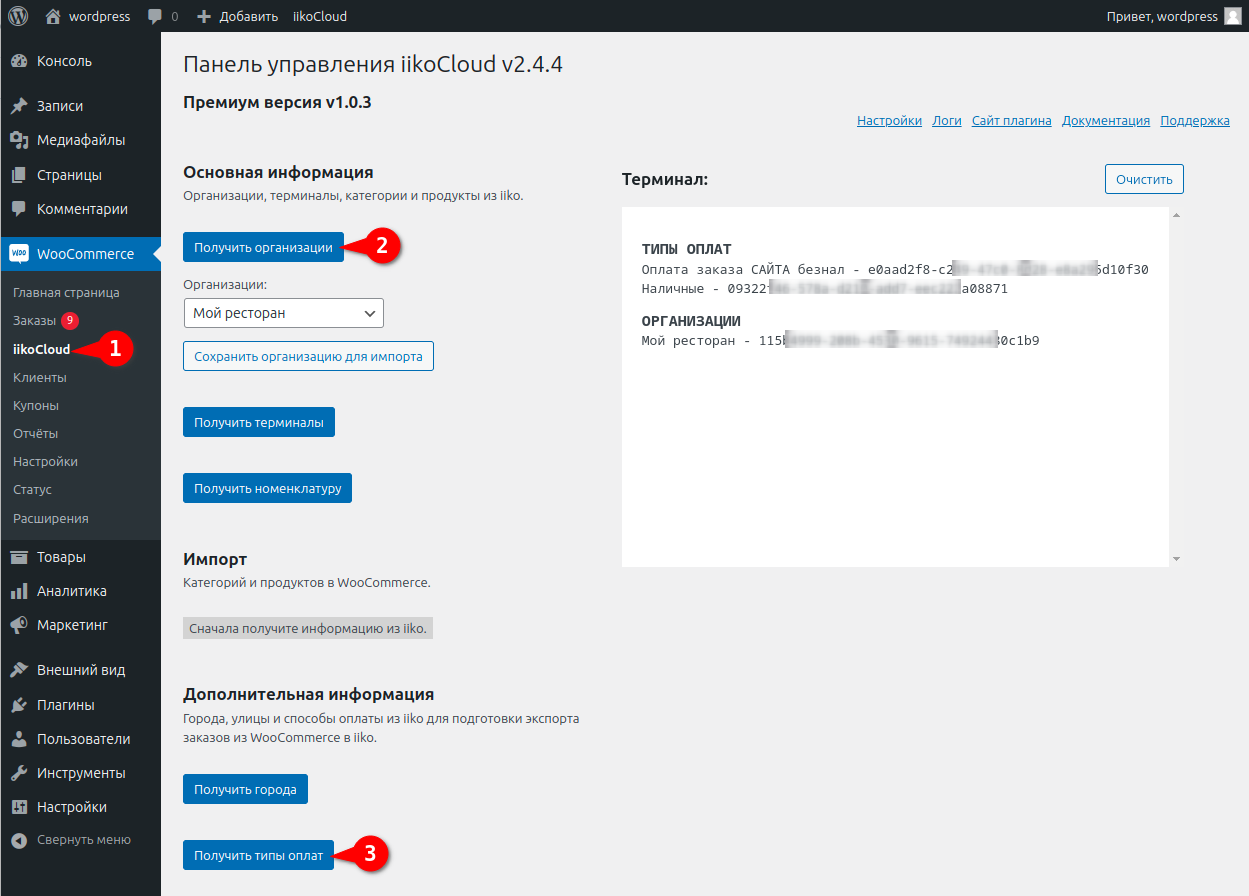
Task: Collapse the sidebar with Свернуть меню
Action: 83,840
